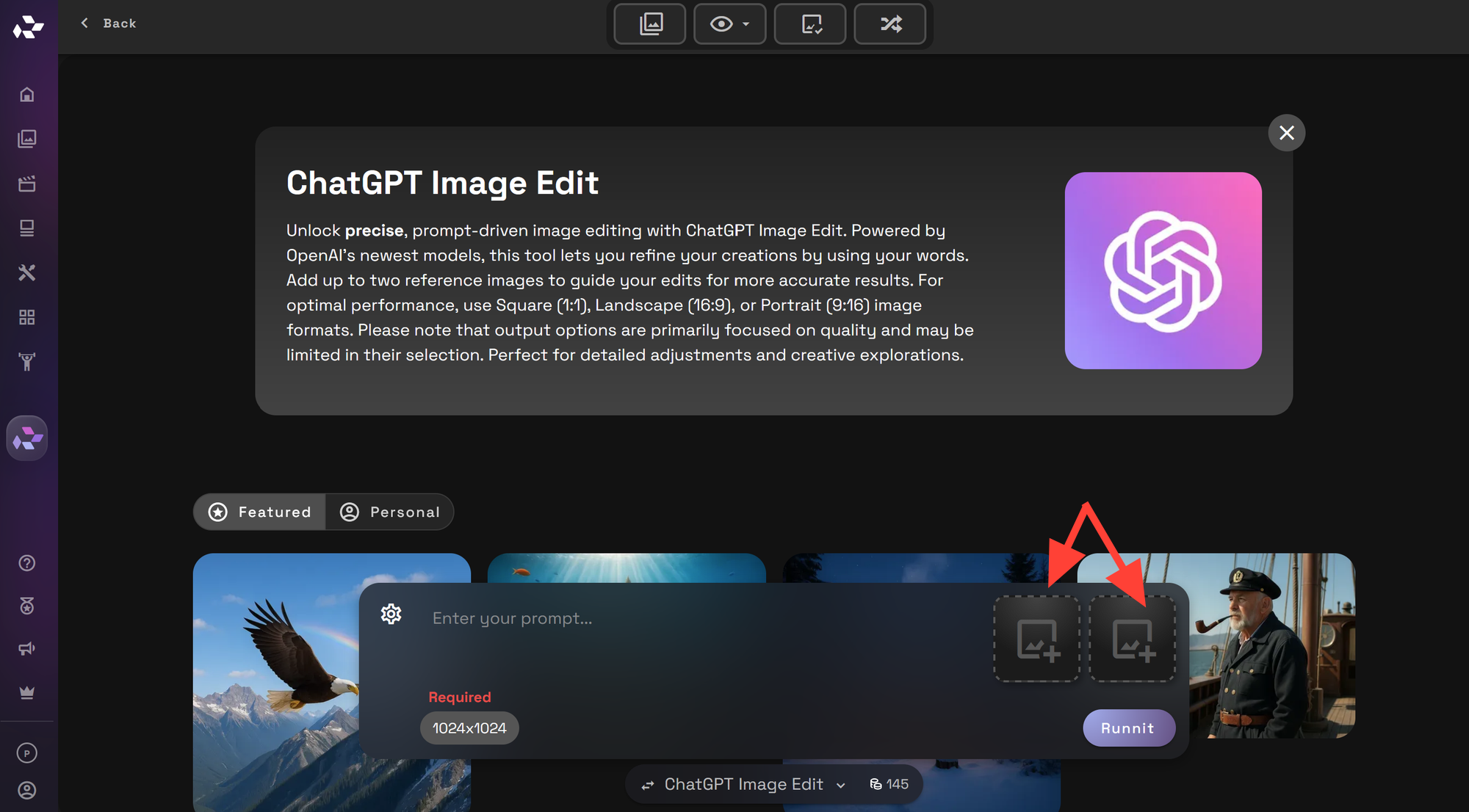This screenshot has height=812, width=1469.
Task: Open the crown premium sidebar icon
Action: coord(27,692)
